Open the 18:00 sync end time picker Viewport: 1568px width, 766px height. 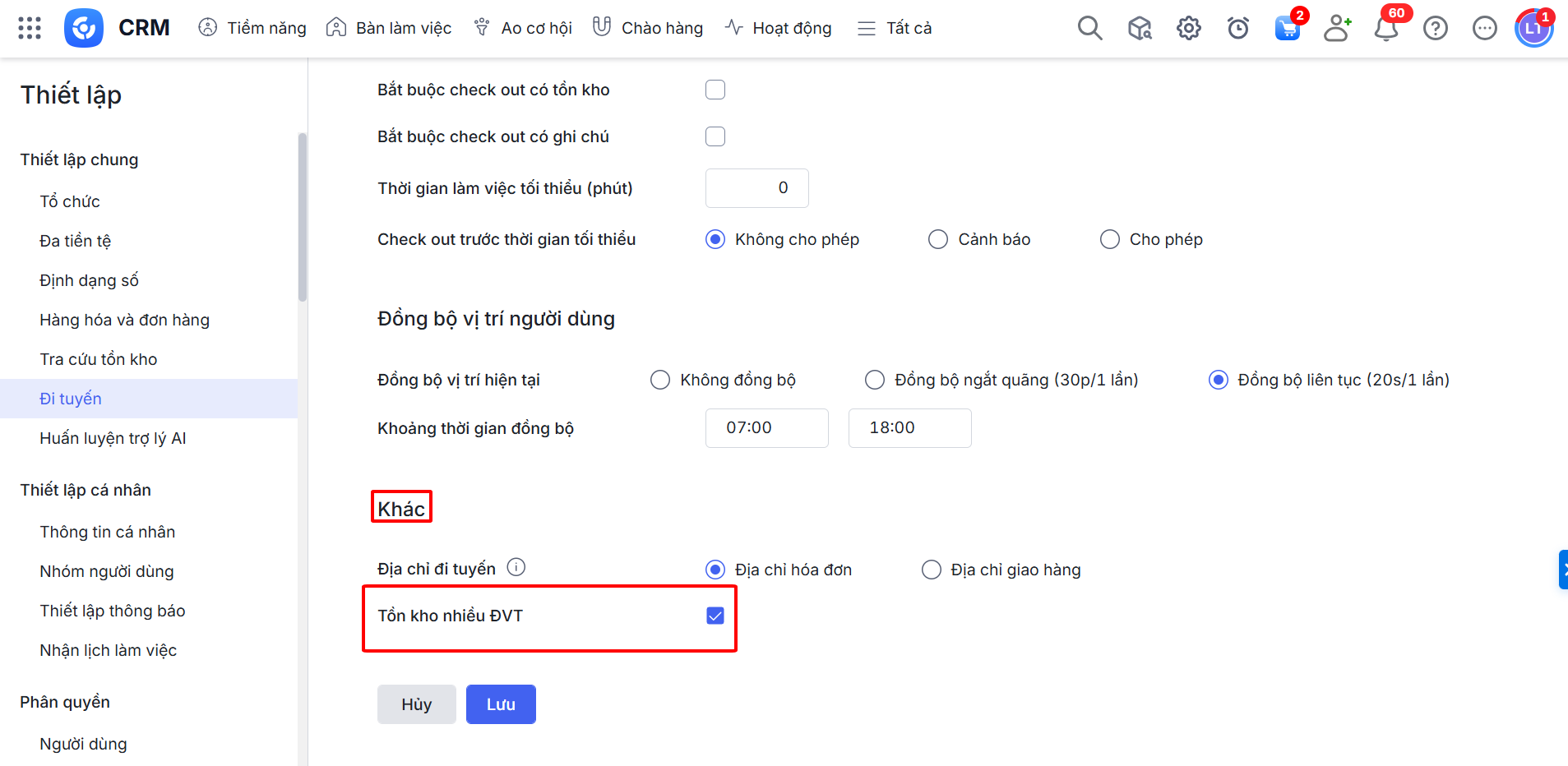[909, 428]
